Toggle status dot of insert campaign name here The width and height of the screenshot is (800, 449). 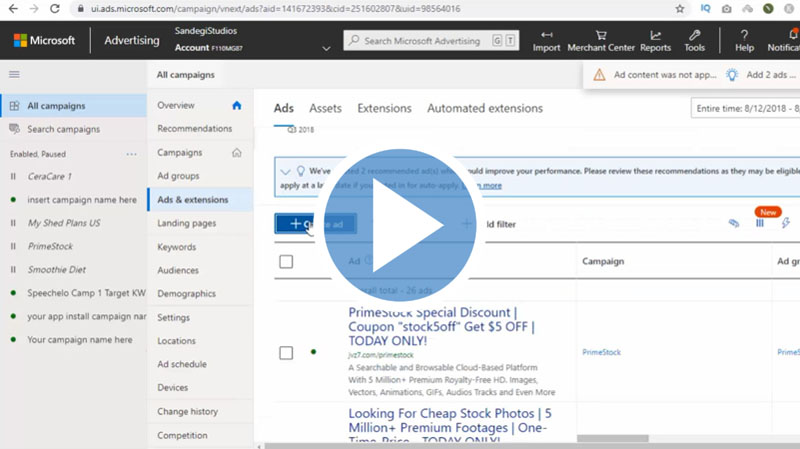tap(13, 199)
